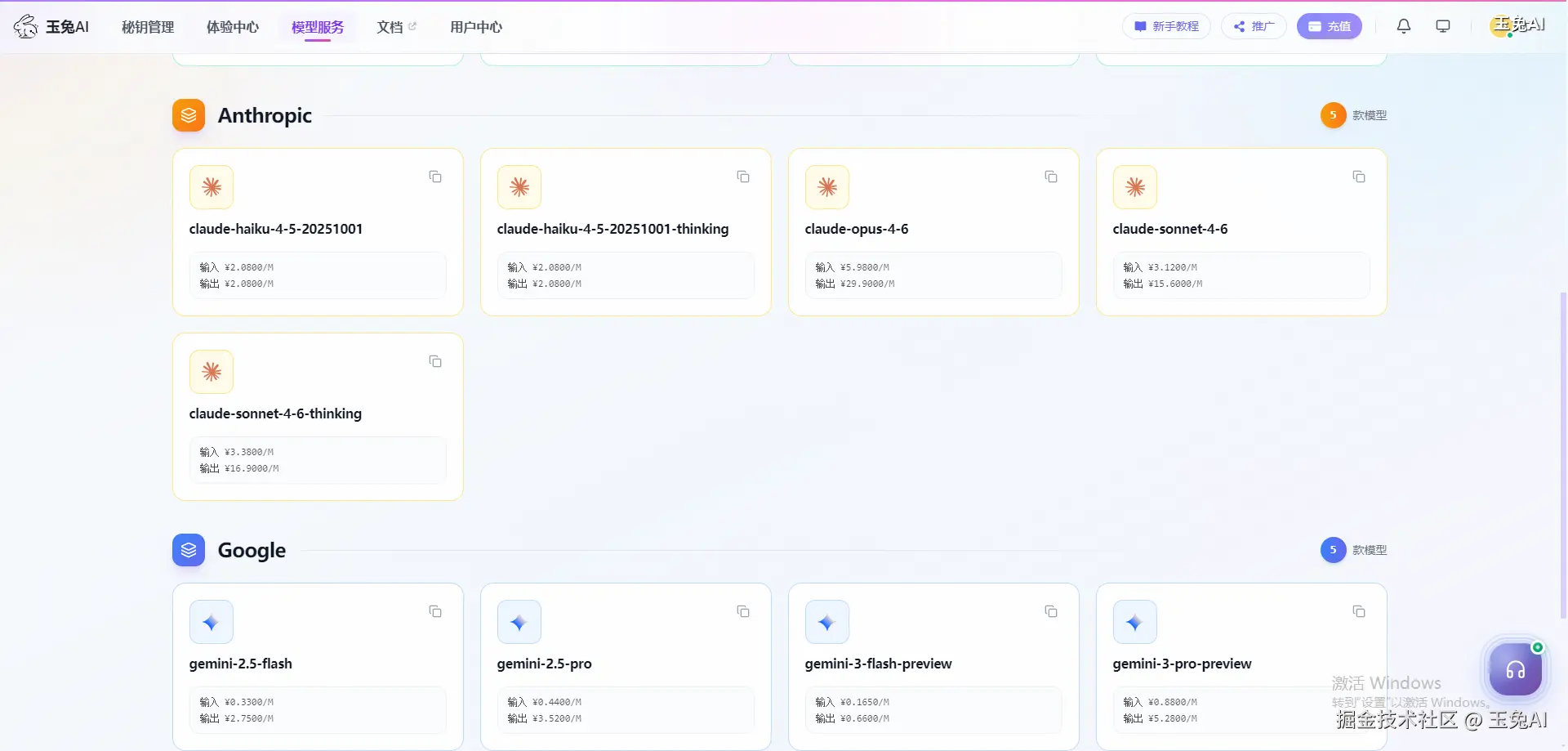1568x751 pixels.
Task: Copy the claude-haiku-4-5-20251001 model name
Action: click(x=435, y=177)
